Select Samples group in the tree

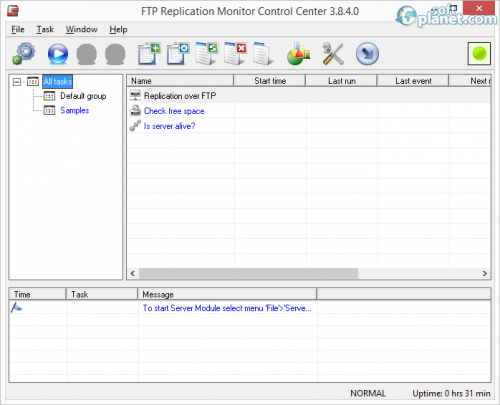75,110
